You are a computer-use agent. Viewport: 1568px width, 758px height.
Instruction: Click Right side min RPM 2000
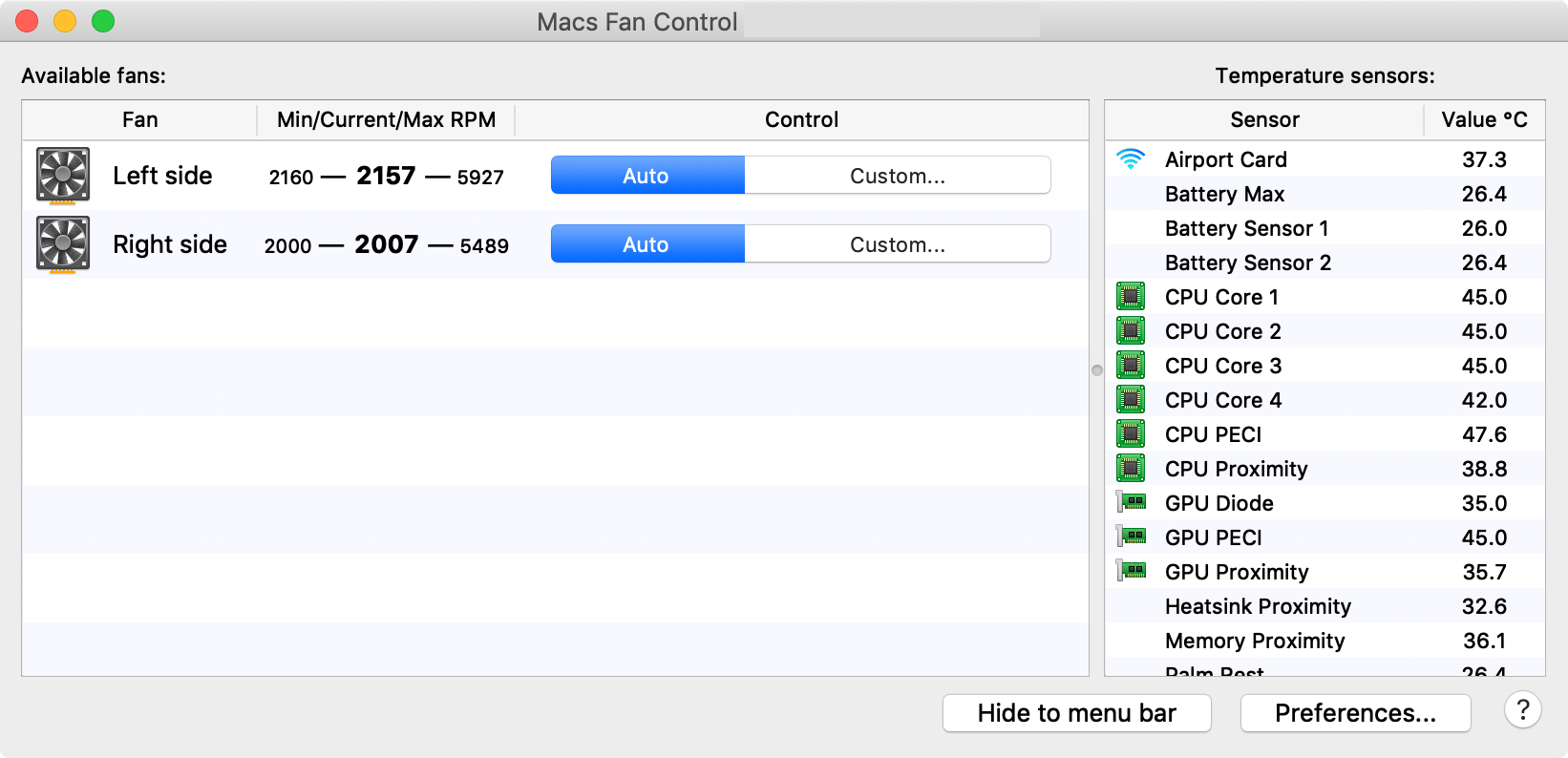[288, 246]
